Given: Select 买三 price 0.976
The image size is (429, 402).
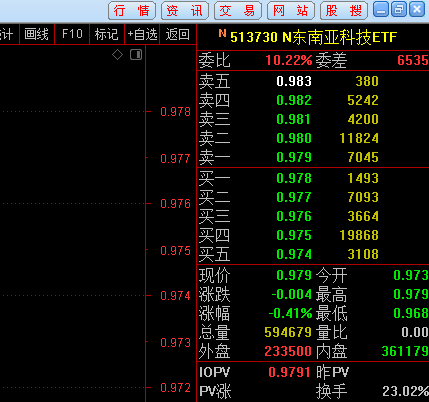Looking at the screenshot, I should [x=294, y=216].
